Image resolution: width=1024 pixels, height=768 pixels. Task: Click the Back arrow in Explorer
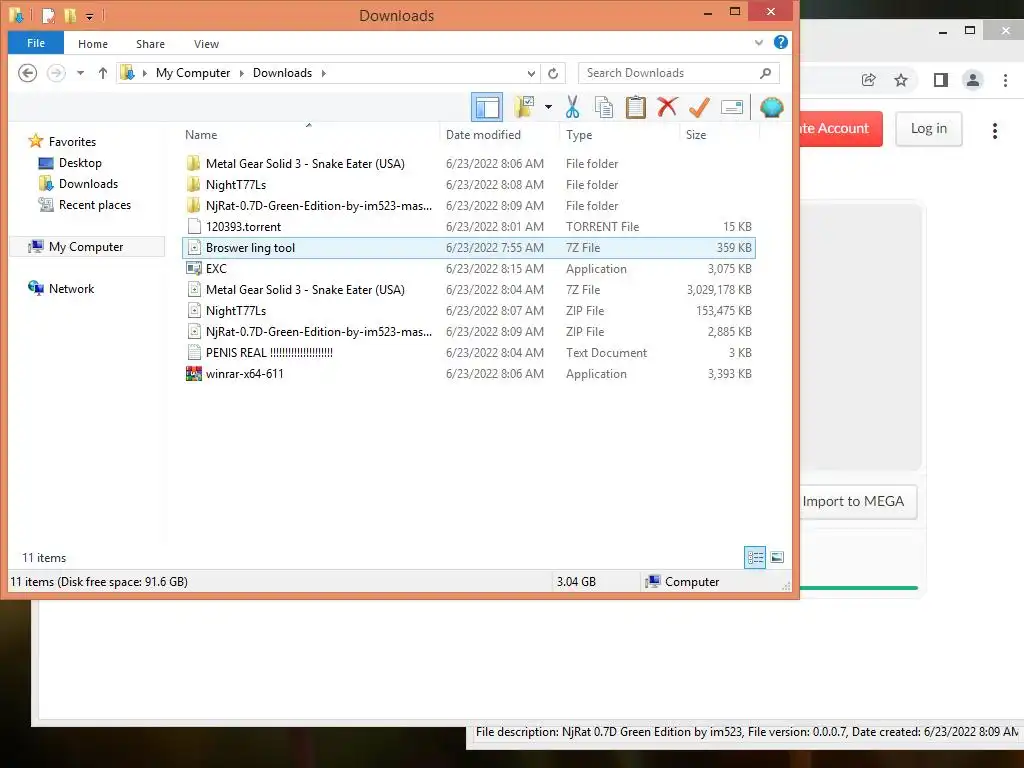27,72
